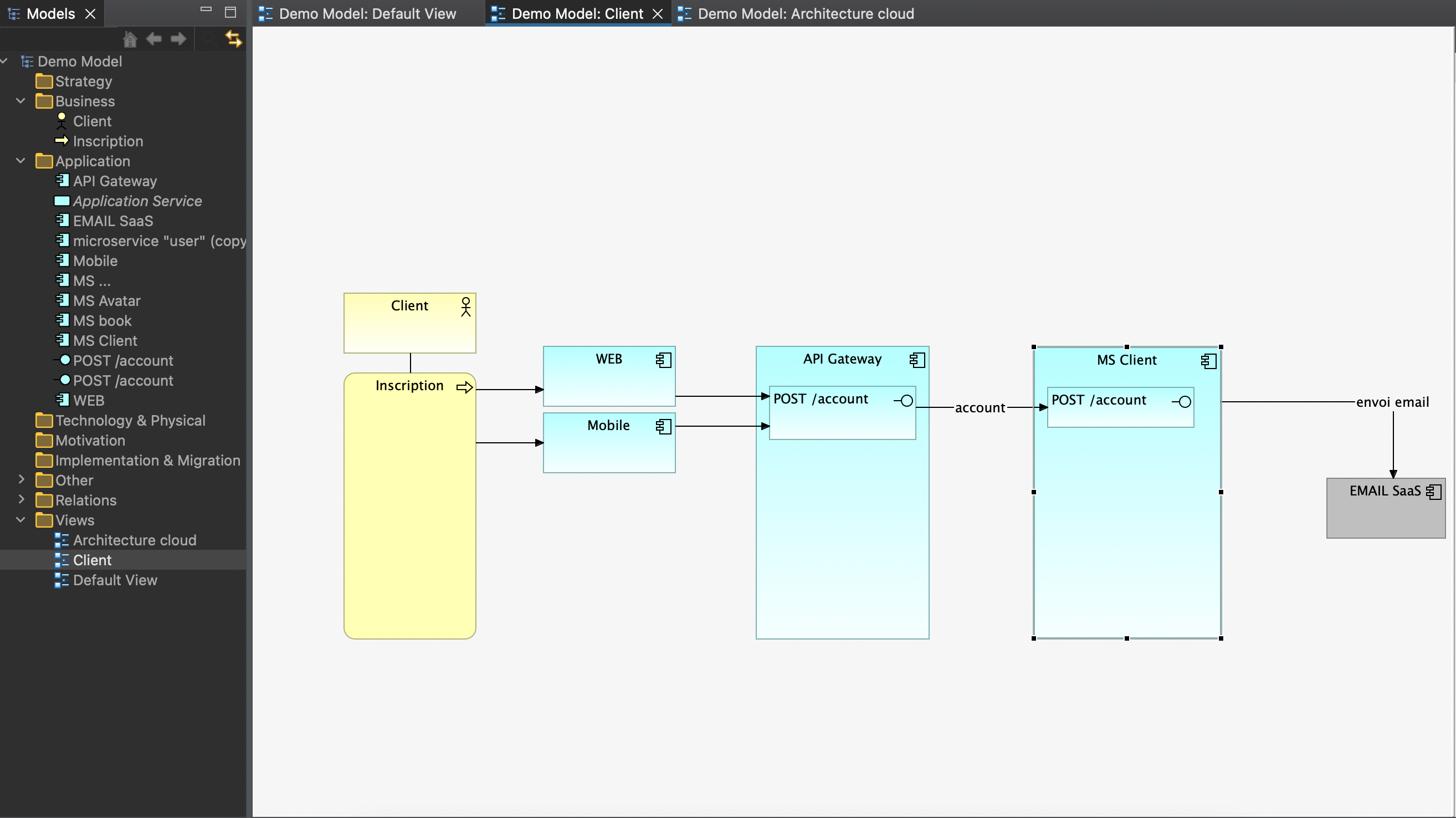Click the Home icon in Models toolbar
Screen dimensions: 1456x818
pos(130,39)
